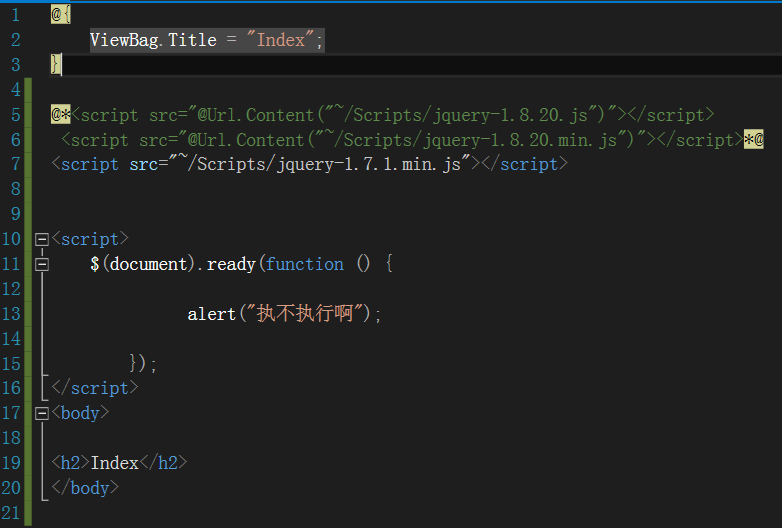782x528 pixels.
Task: Click the closing script tag on line 16
Action: [95, 388]
